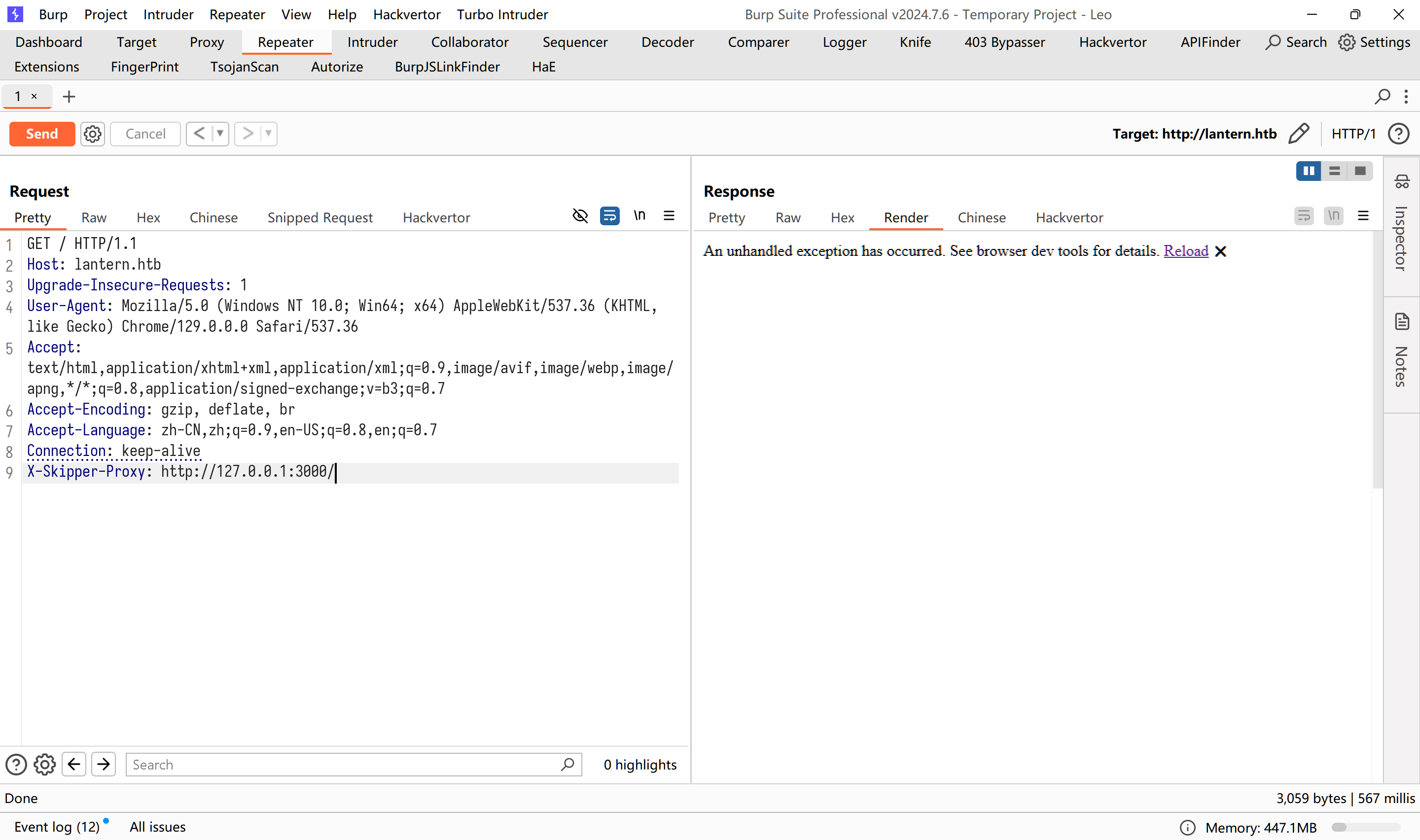Click the memory usage bar
Screen dimensions: 1420x840
click(x=1366, y=828)
